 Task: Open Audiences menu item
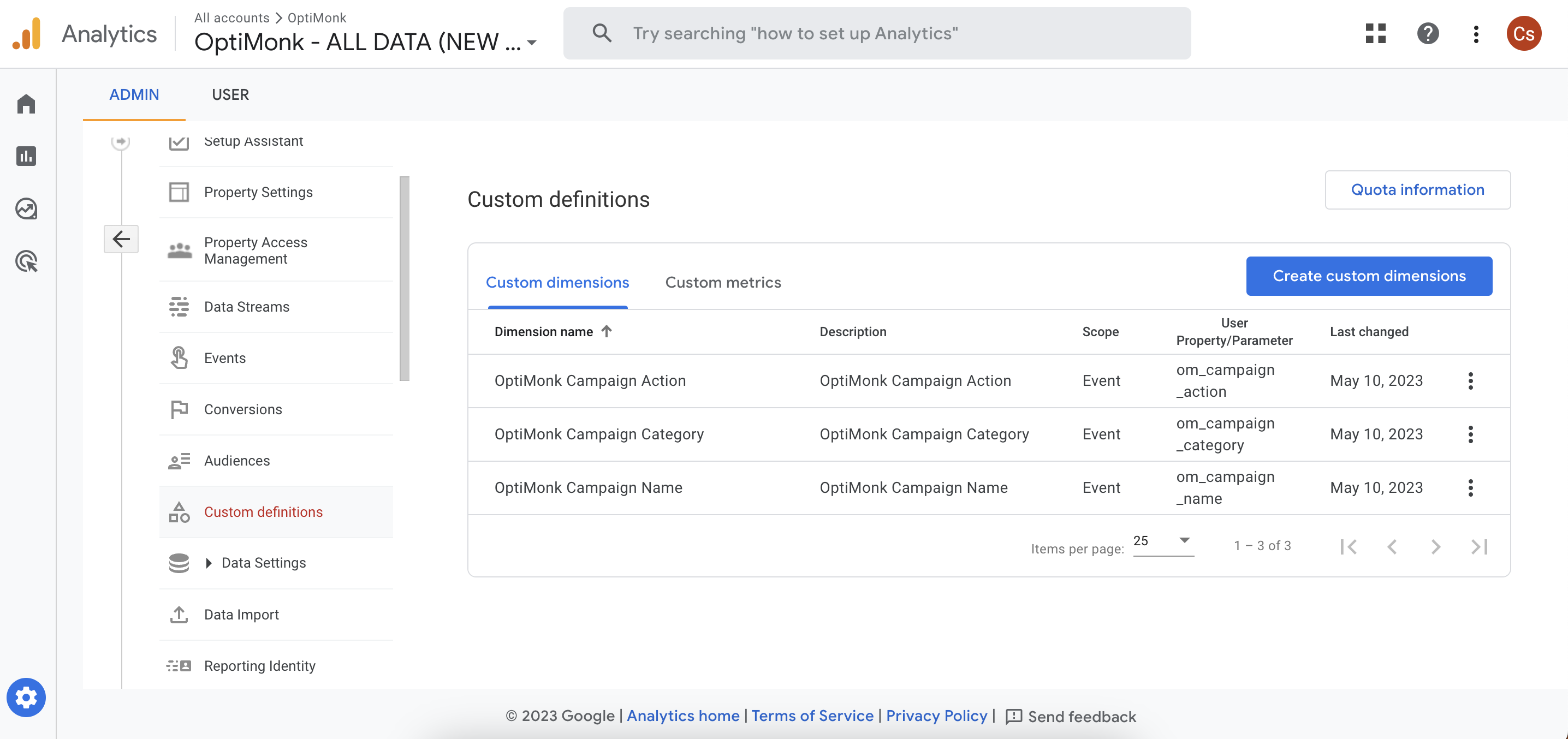(276, 461)
